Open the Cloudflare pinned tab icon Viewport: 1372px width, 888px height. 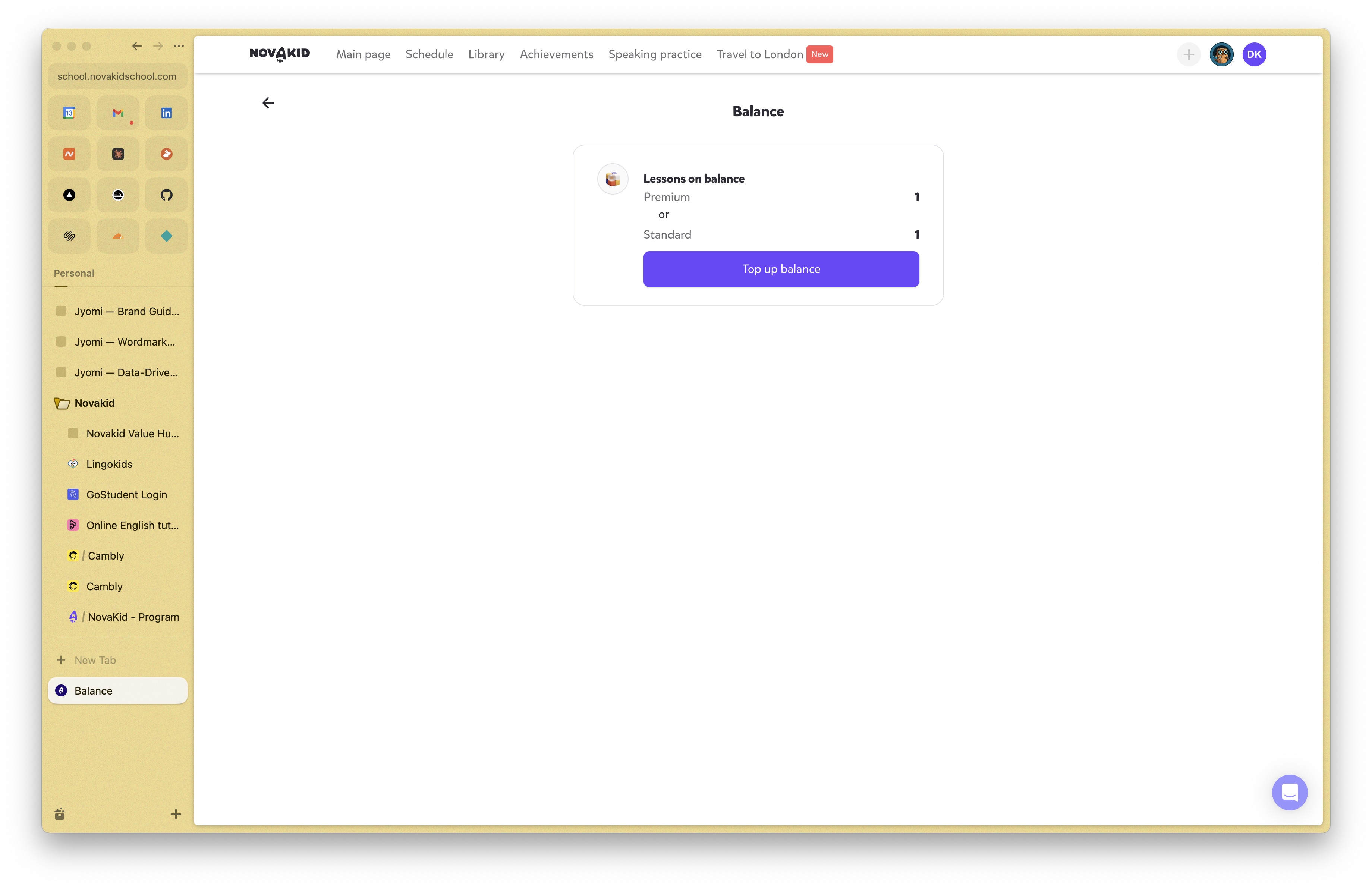[117, 236]
